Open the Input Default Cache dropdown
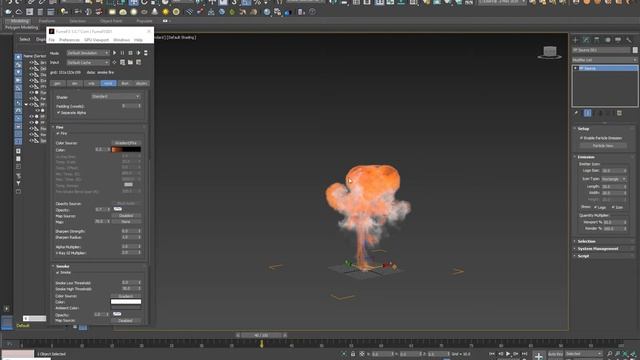 click(88, 62)
